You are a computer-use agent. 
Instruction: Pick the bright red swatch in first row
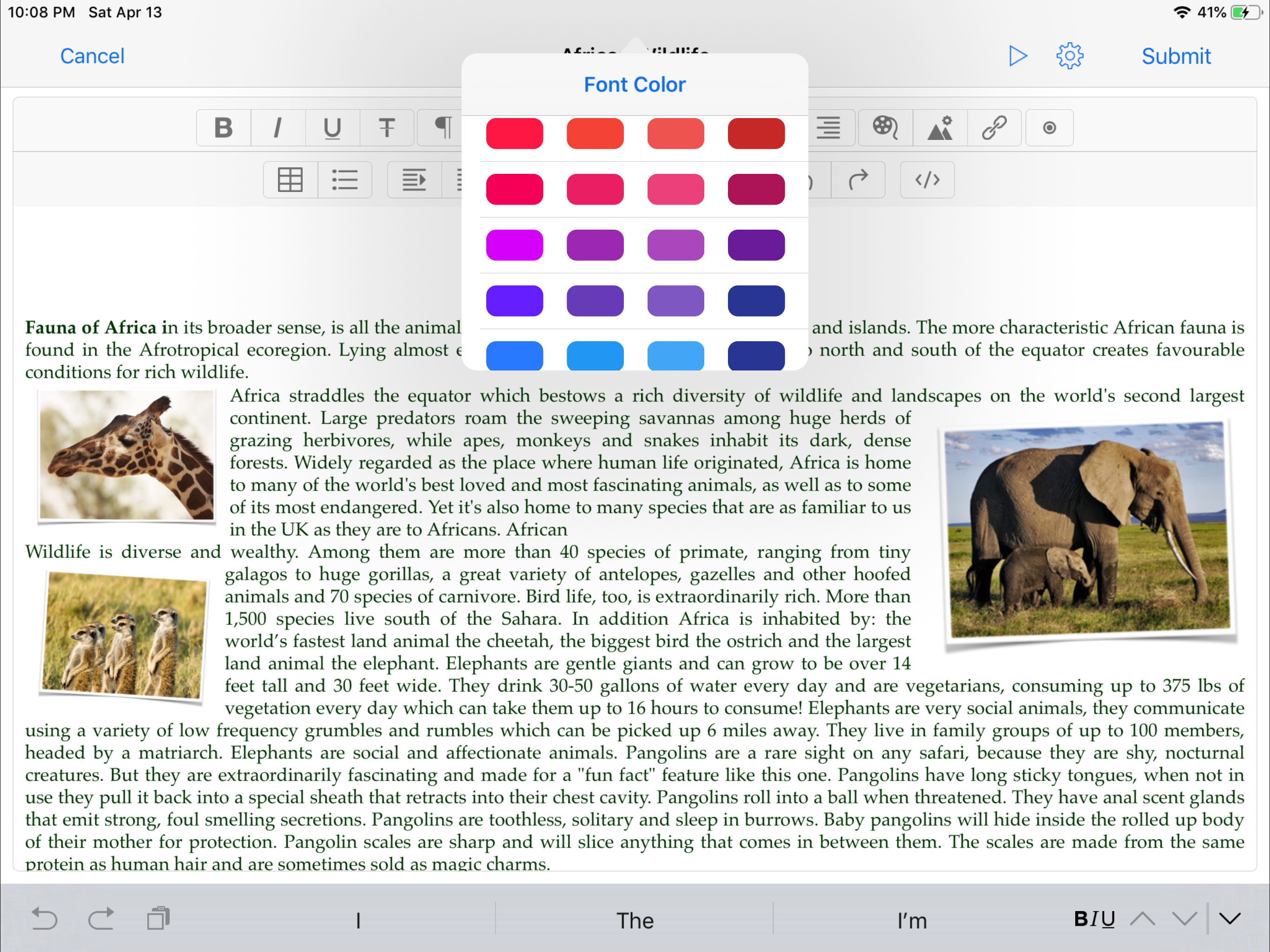point(515,134)
